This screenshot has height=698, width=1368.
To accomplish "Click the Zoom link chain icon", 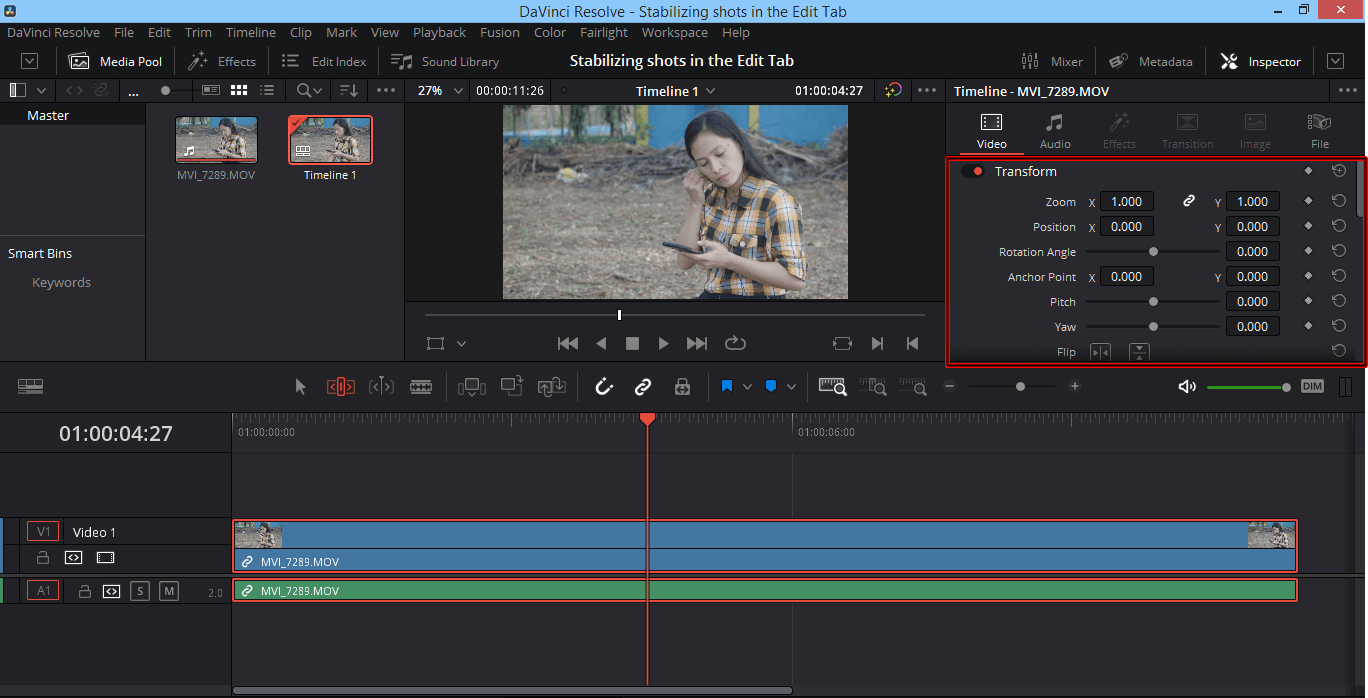I will point(1189,201).
